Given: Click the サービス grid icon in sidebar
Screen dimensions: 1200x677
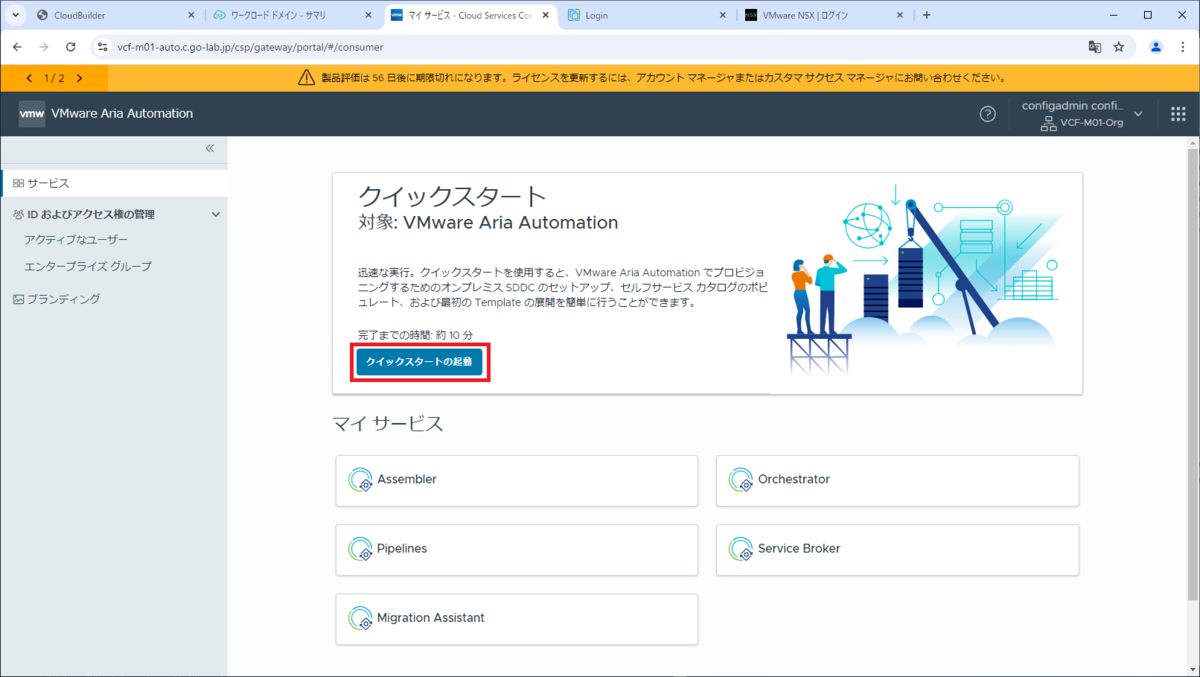Looking at the screenshot, I should 18,183.
